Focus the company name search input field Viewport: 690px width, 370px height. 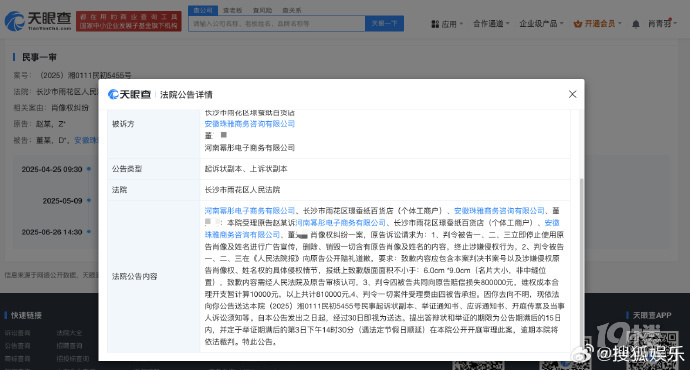tap(277, 23)
